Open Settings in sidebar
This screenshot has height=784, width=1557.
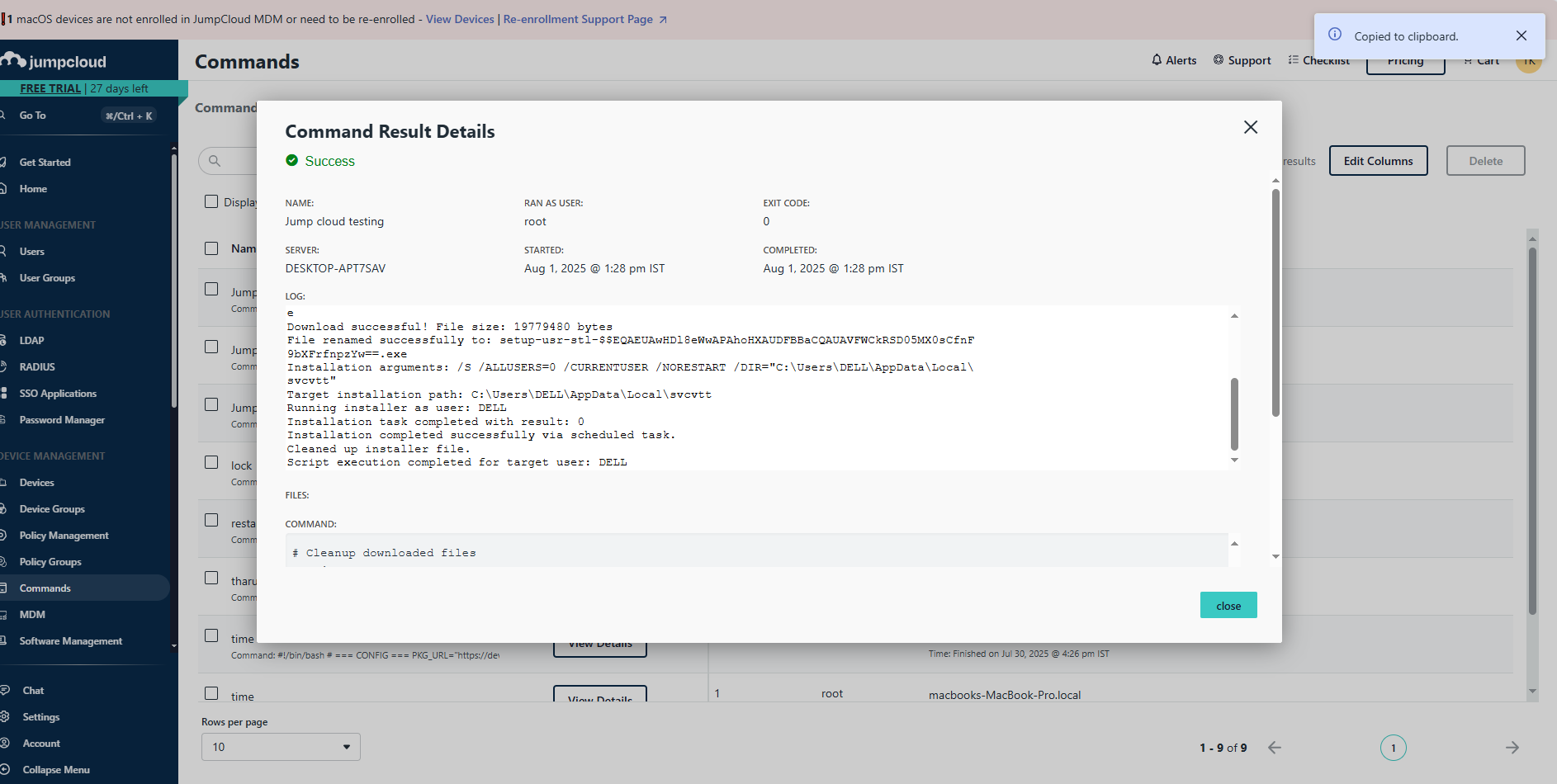tap(40, 717)
